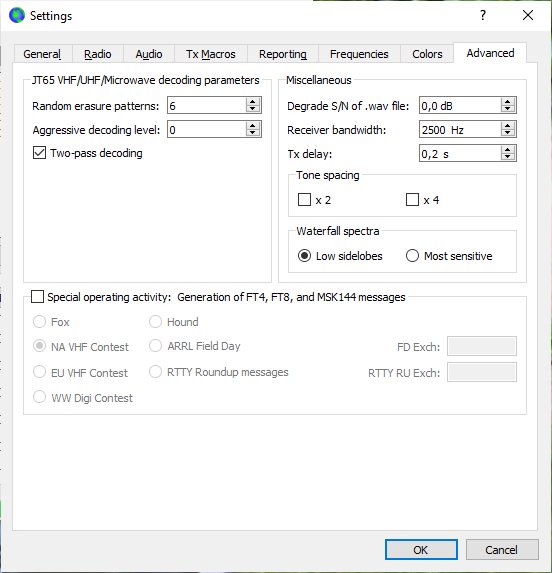Click the up arrow for Degrade S/N value
The image size is (552, 573).
[507, 102]
